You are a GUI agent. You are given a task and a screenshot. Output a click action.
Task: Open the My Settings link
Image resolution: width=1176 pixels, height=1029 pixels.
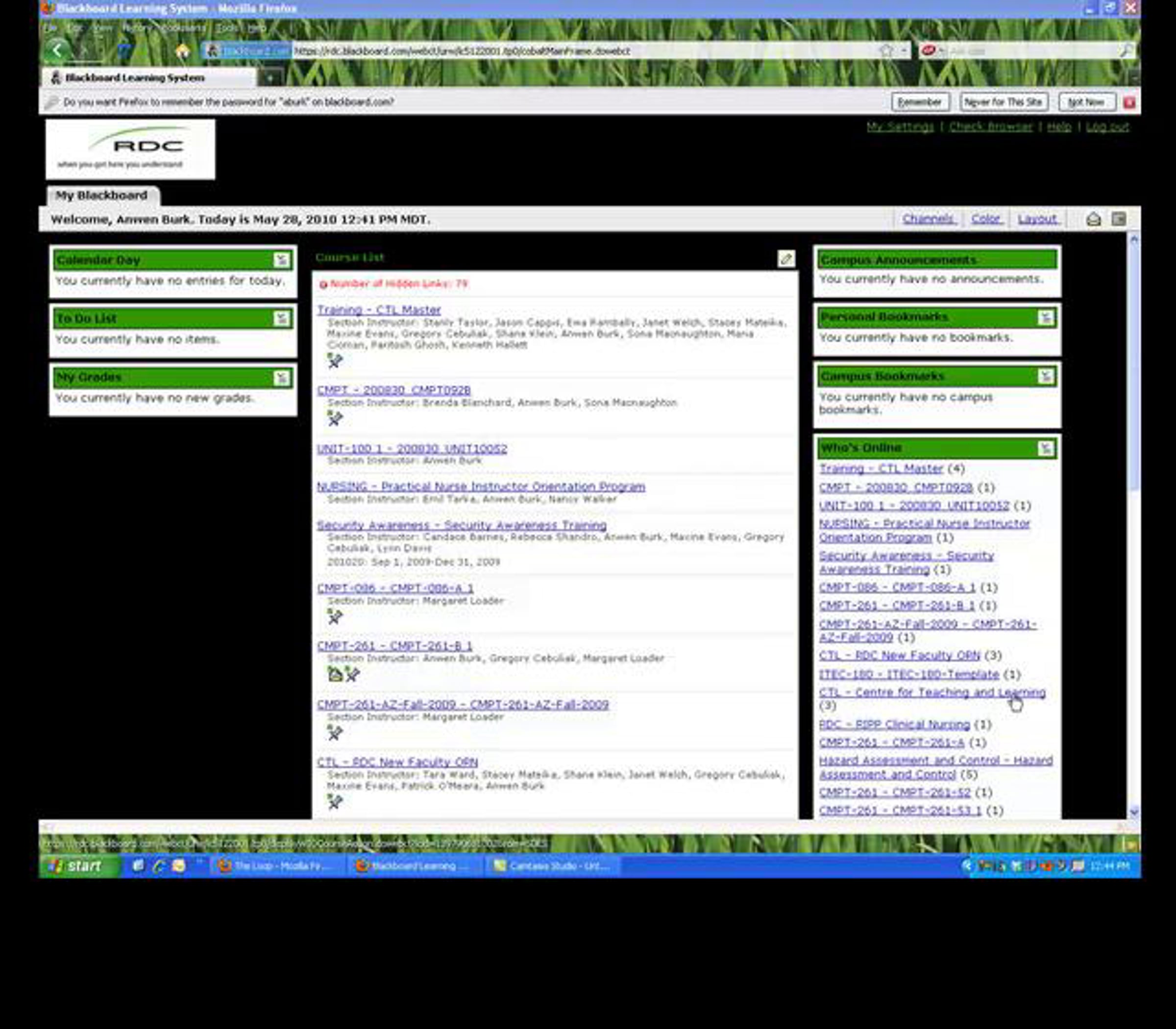click(900, 127)
